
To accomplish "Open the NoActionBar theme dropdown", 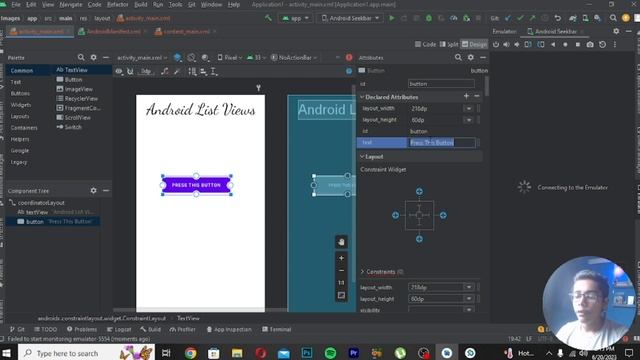I will pyautogui.click(x=293, y=58).
